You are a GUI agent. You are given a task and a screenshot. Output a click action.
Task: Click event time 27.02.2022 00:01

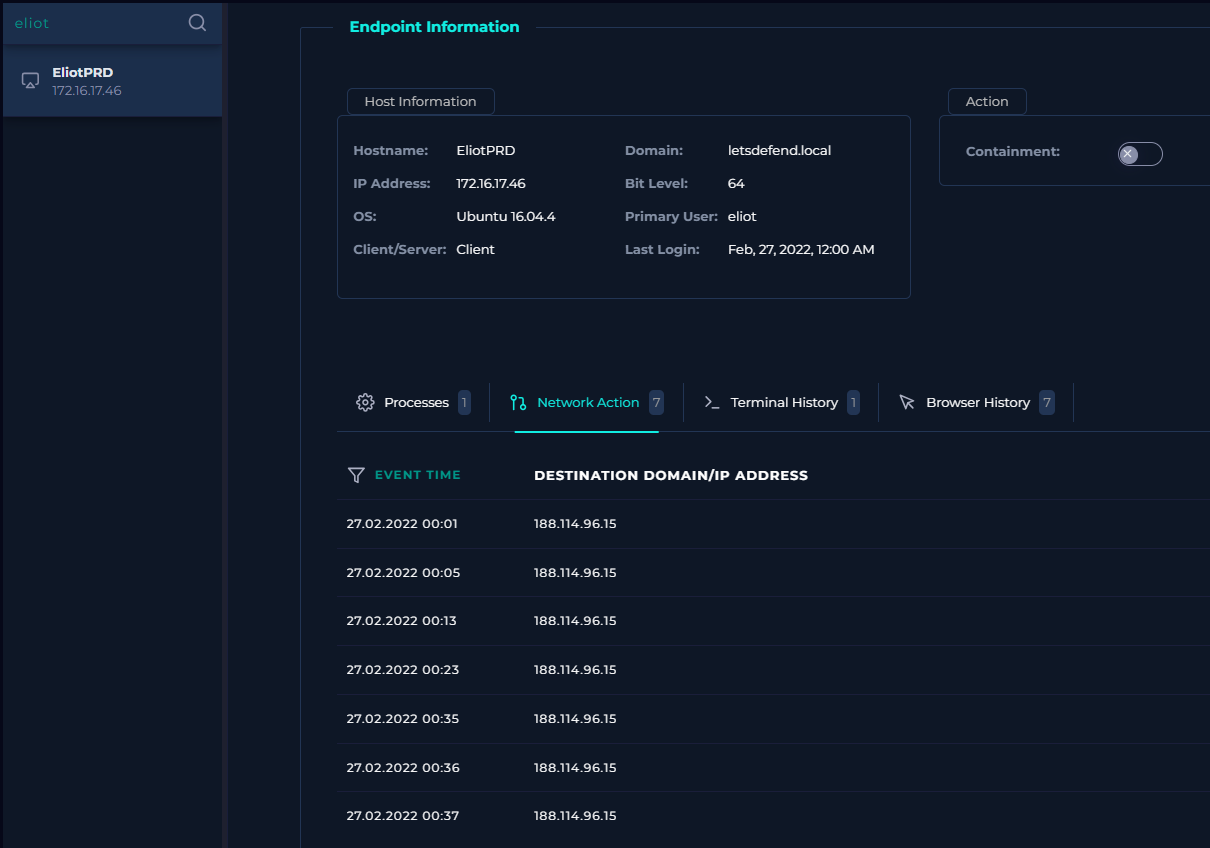(x=402, y=523)
